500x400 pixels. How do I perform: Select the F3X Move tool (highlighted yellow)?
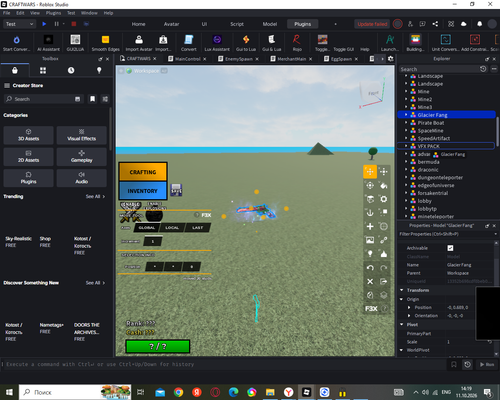click(370, 172)
